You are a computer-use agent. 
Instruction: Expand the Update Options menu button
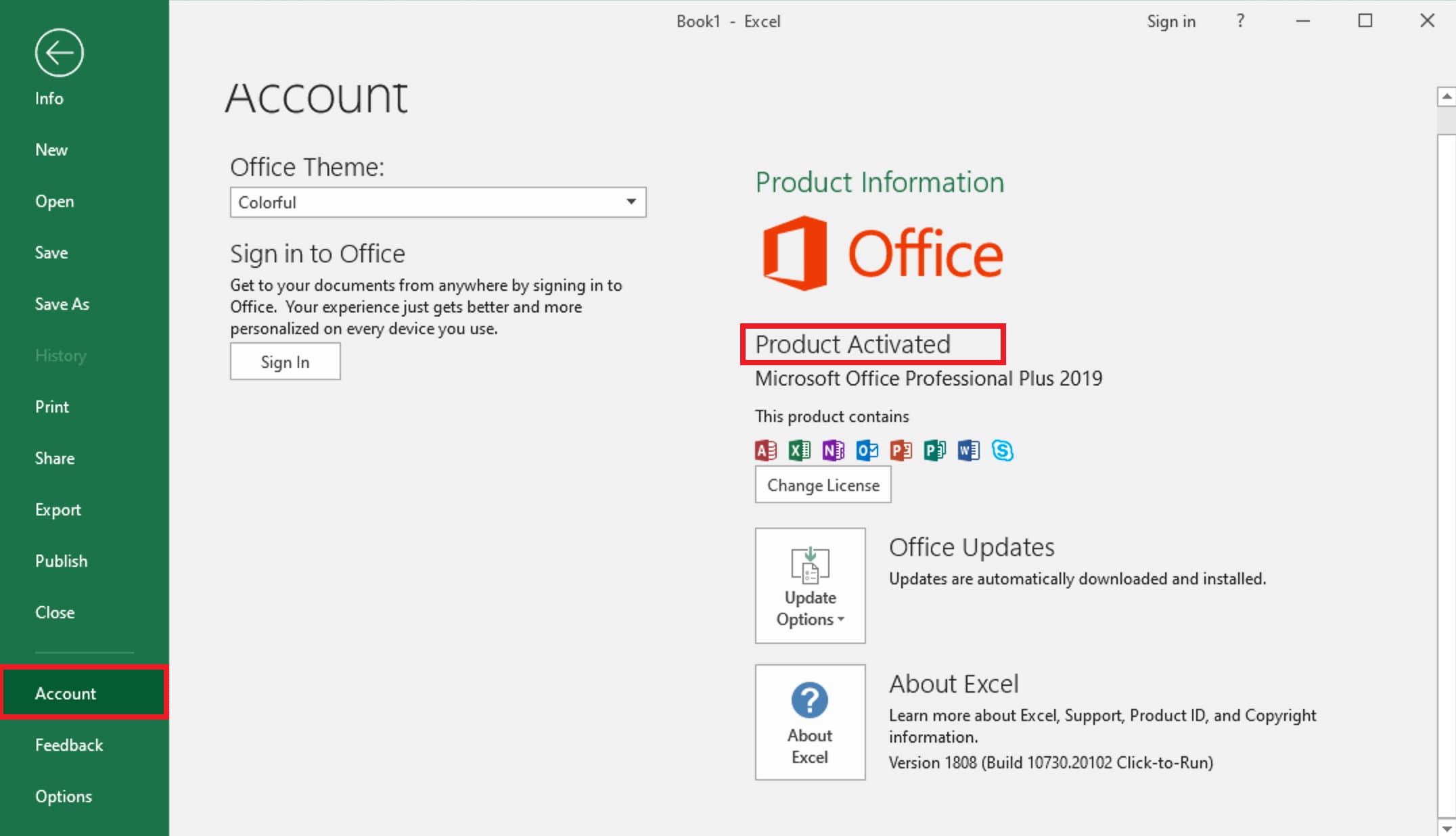[810, 586]
